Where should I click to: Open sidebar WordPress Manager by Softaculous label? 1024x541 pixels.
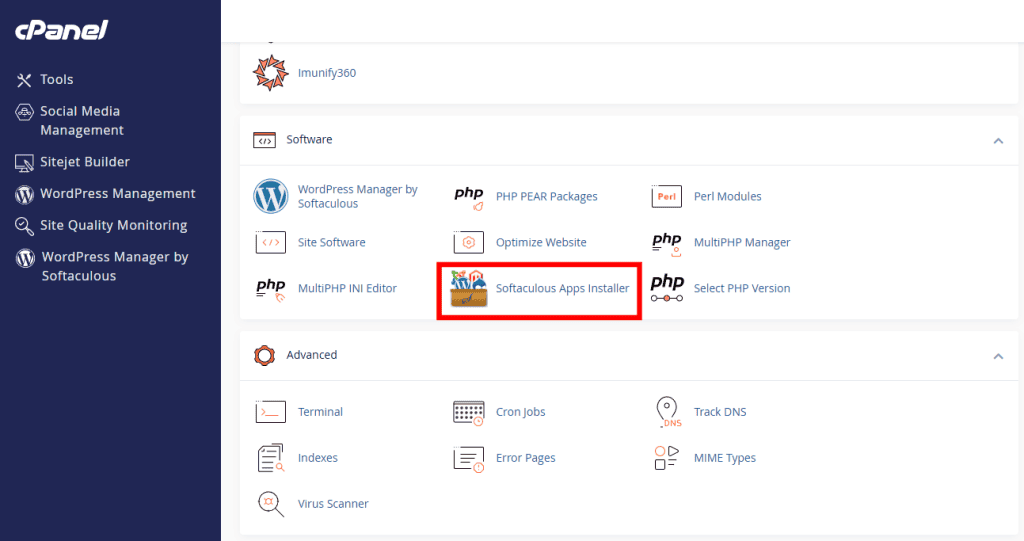coord(115,267)
